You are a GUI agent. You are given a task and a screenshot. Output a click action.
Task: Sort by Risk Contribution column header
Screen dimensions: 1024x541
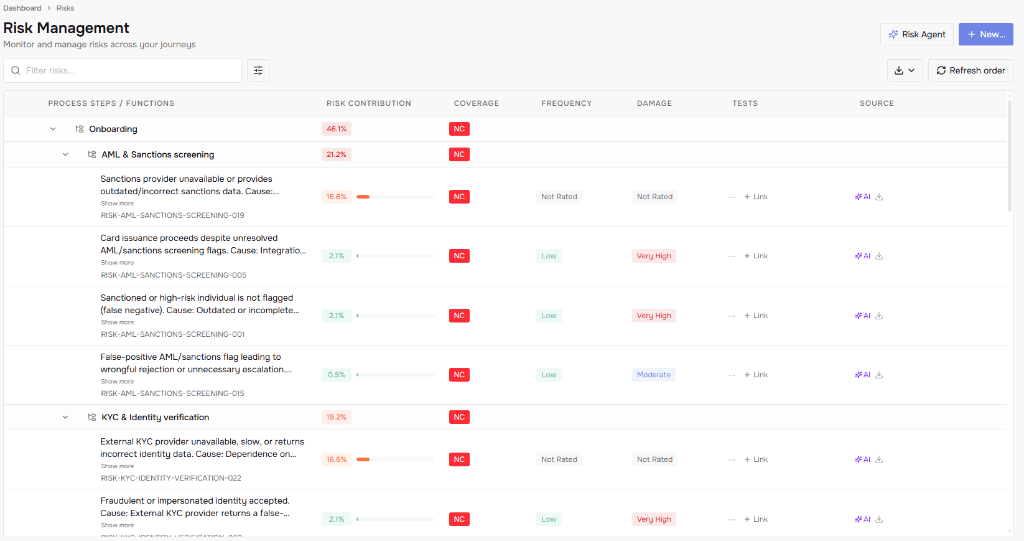(369, 103)
